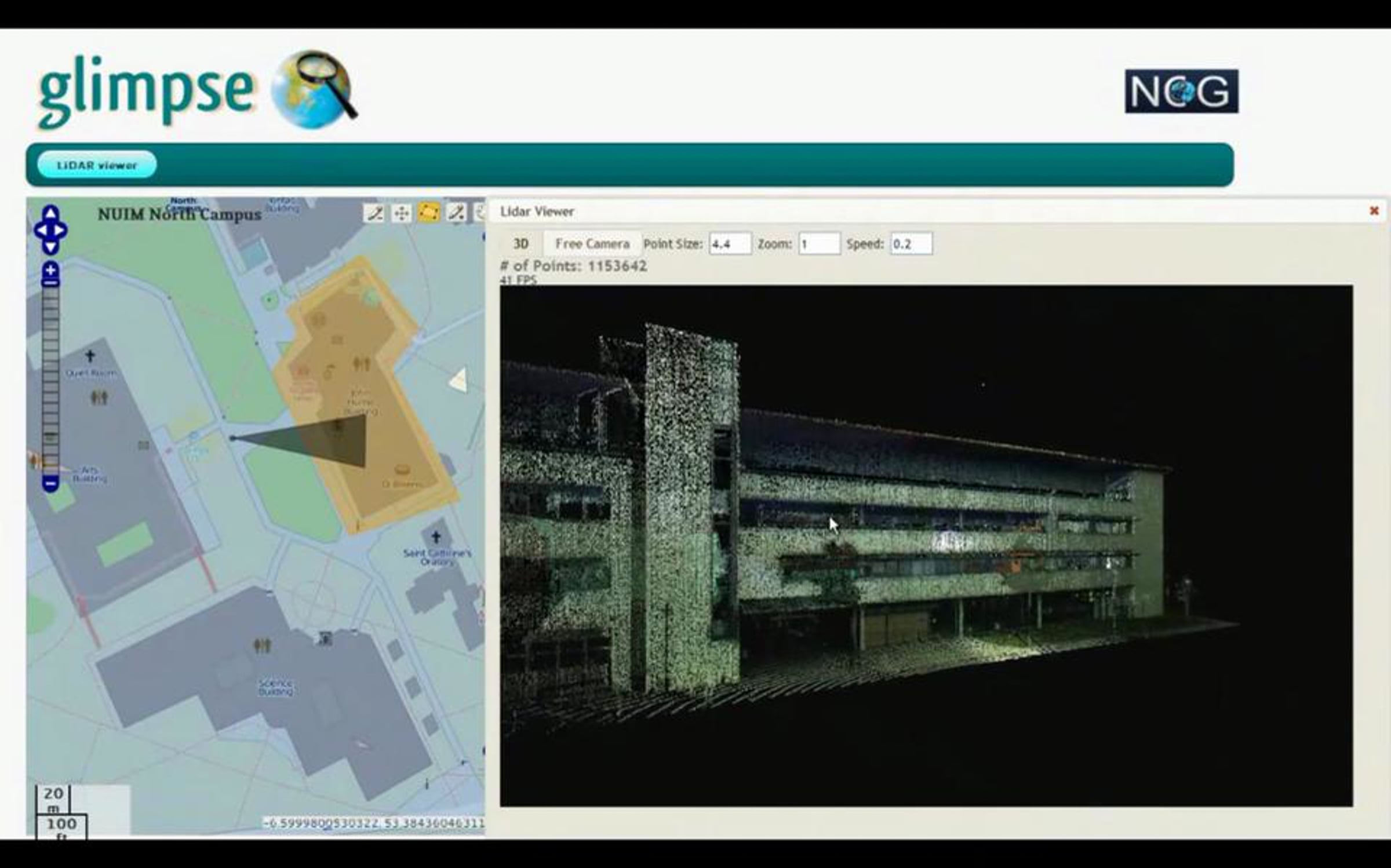This screenshot has height=868, width=1391.
Task: Open the LiDAR viewer tab
Action: coord(97,165)
